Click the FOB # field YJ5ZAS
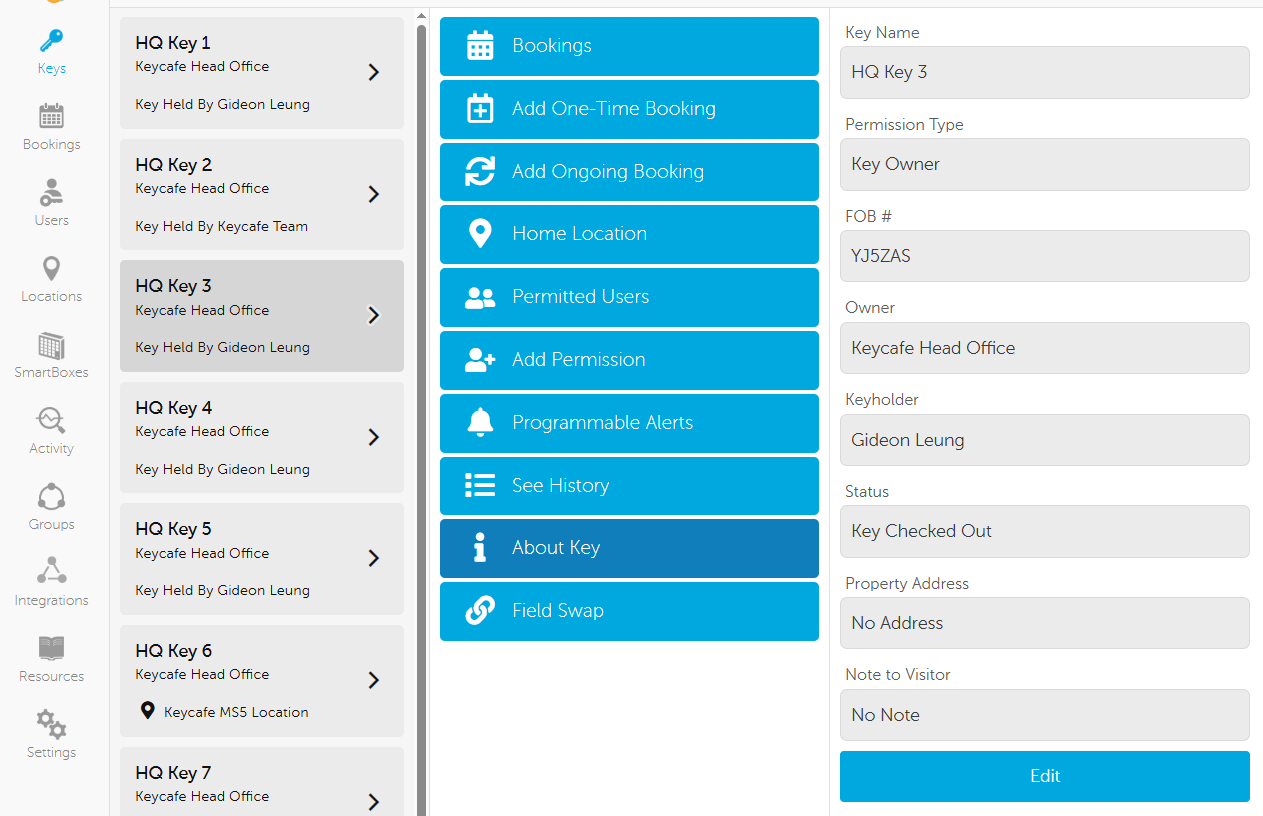This screenshot has width=1263, height=816. pos(1045,256)
